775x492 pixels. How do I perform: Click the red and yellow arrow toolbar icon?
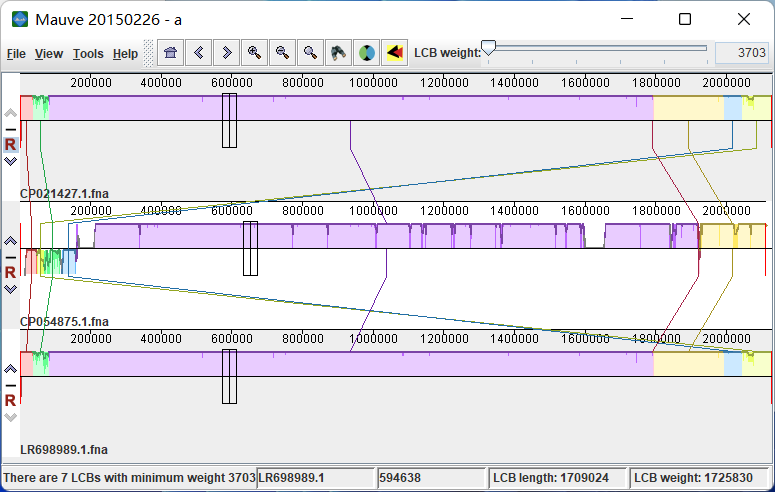click(x=395, y=53)
